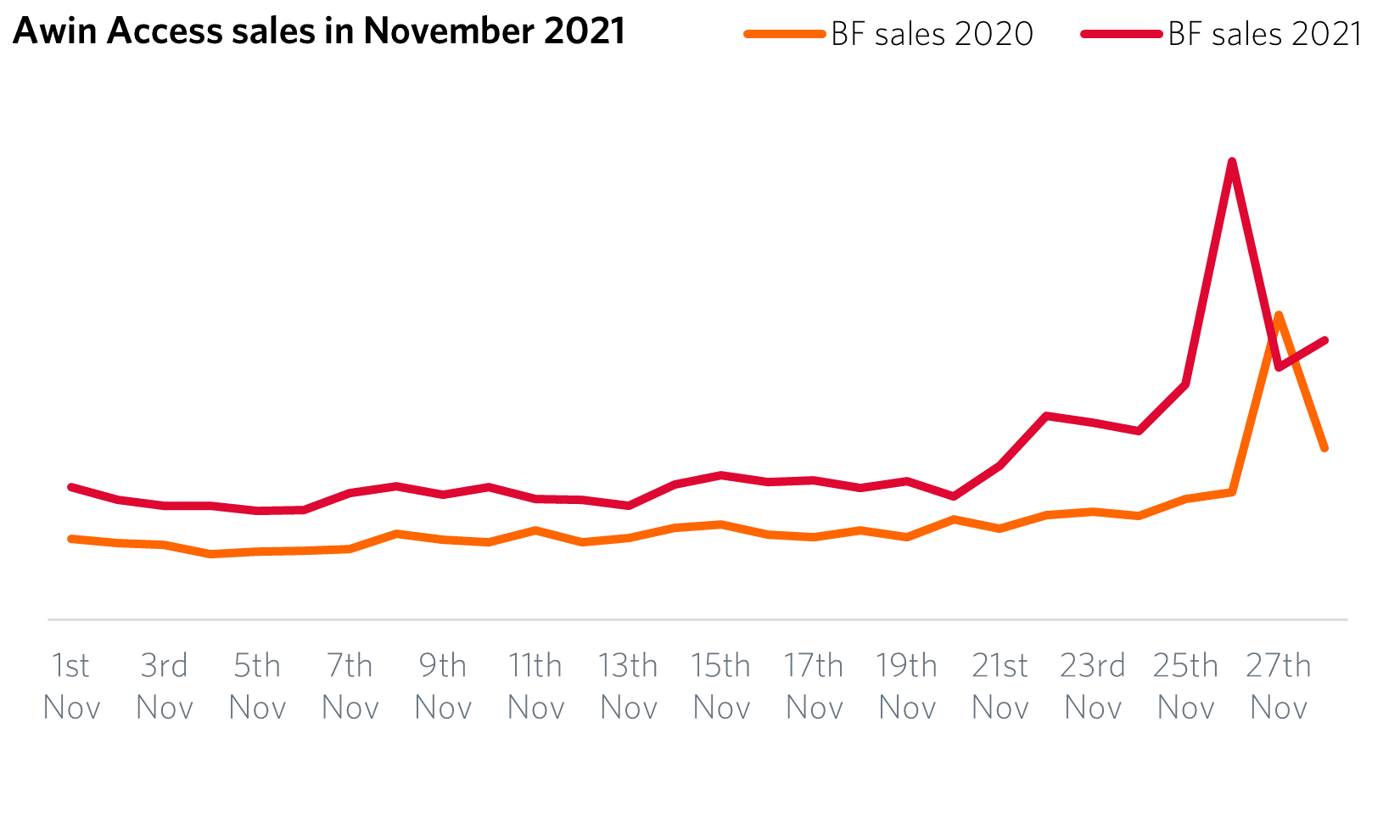The width and height of the screenshot is (1400, 840).
Task: Click the 15th Nov axis label
Action: coord(721,686)
